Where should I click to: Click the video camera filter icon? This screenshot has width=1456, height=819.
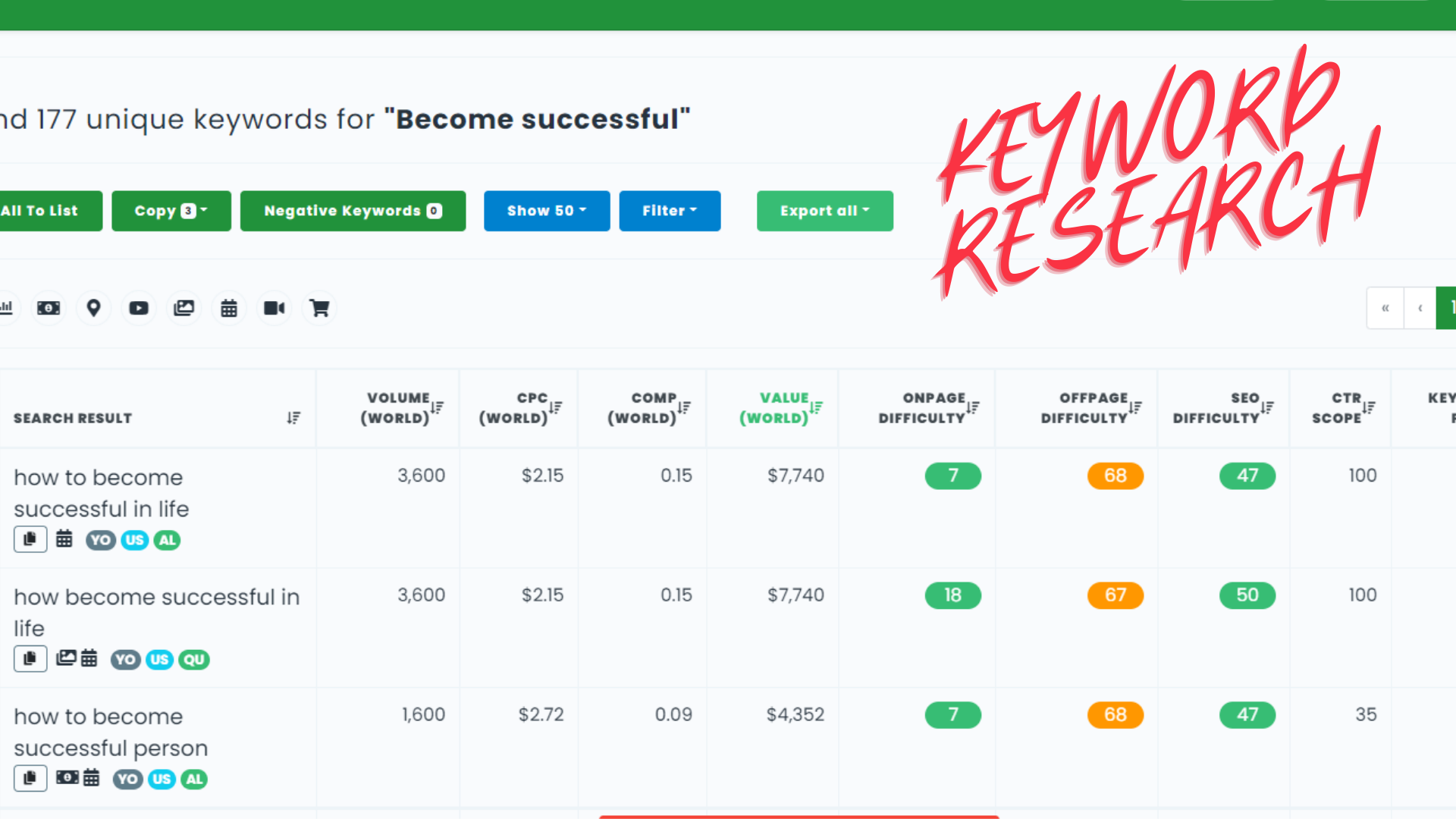[x=274, y=308]
